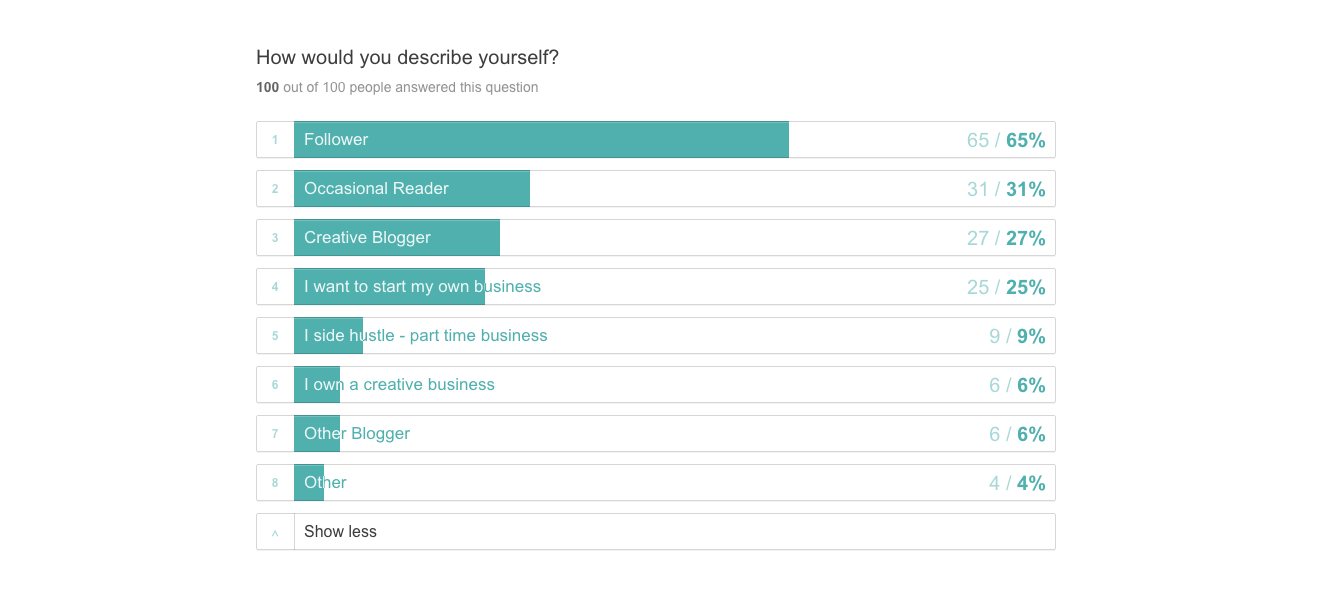Click the '100 out of 100 people answered' text
This screenshot has height=607, width=1328.
[397, 88]
